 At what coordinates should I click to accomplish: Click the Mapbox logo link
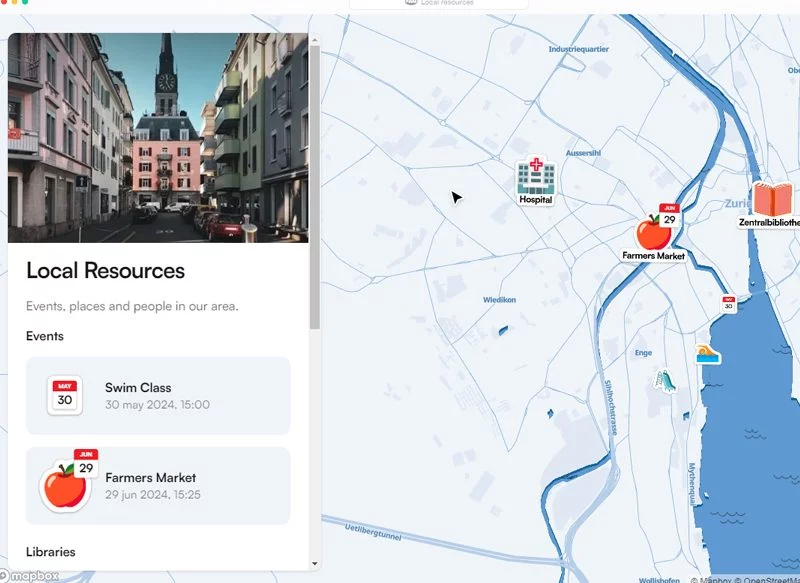click(x=30, y=575)
